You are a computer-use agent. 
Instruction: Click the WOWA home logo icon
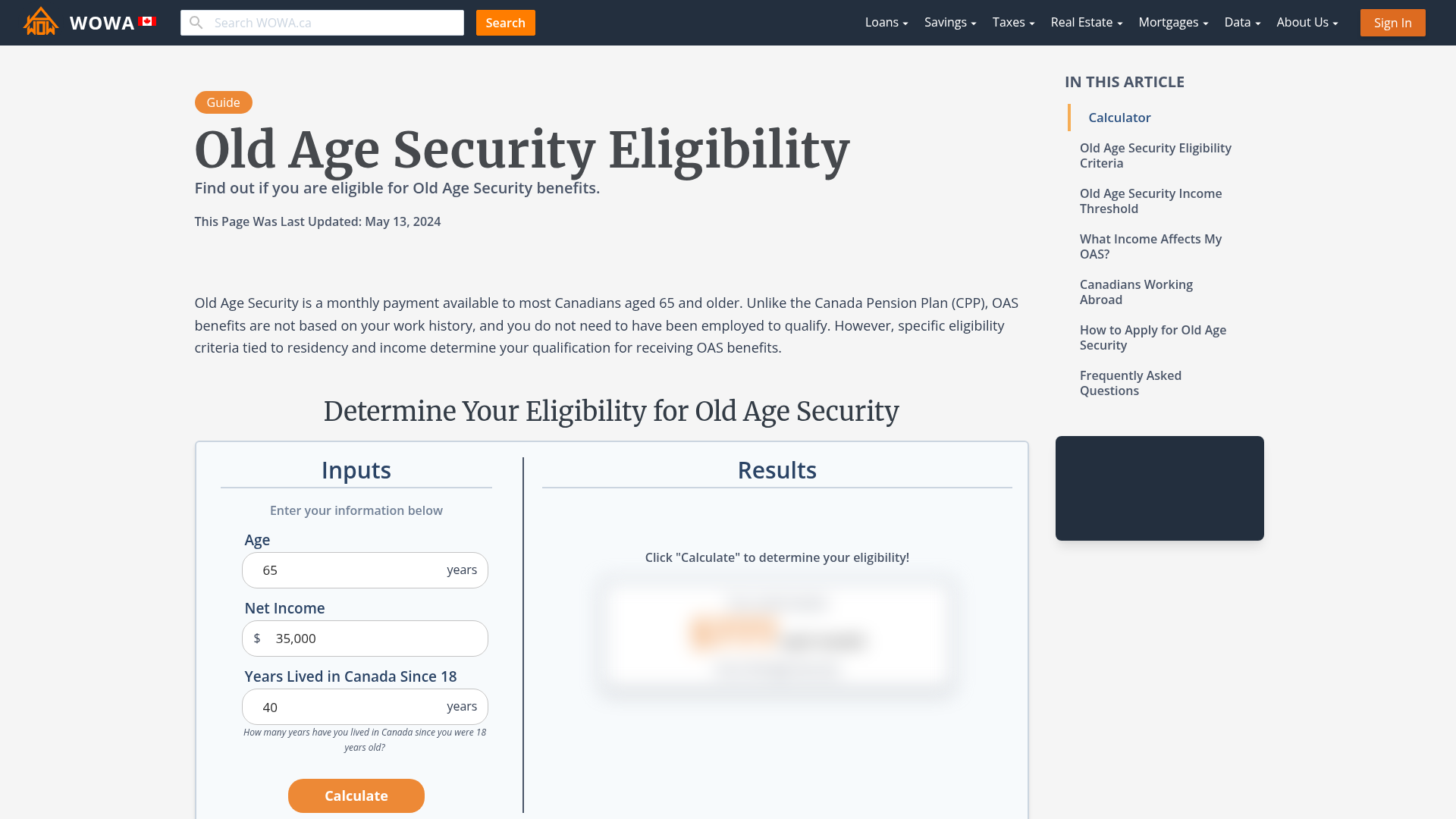(x=39, y=22)
